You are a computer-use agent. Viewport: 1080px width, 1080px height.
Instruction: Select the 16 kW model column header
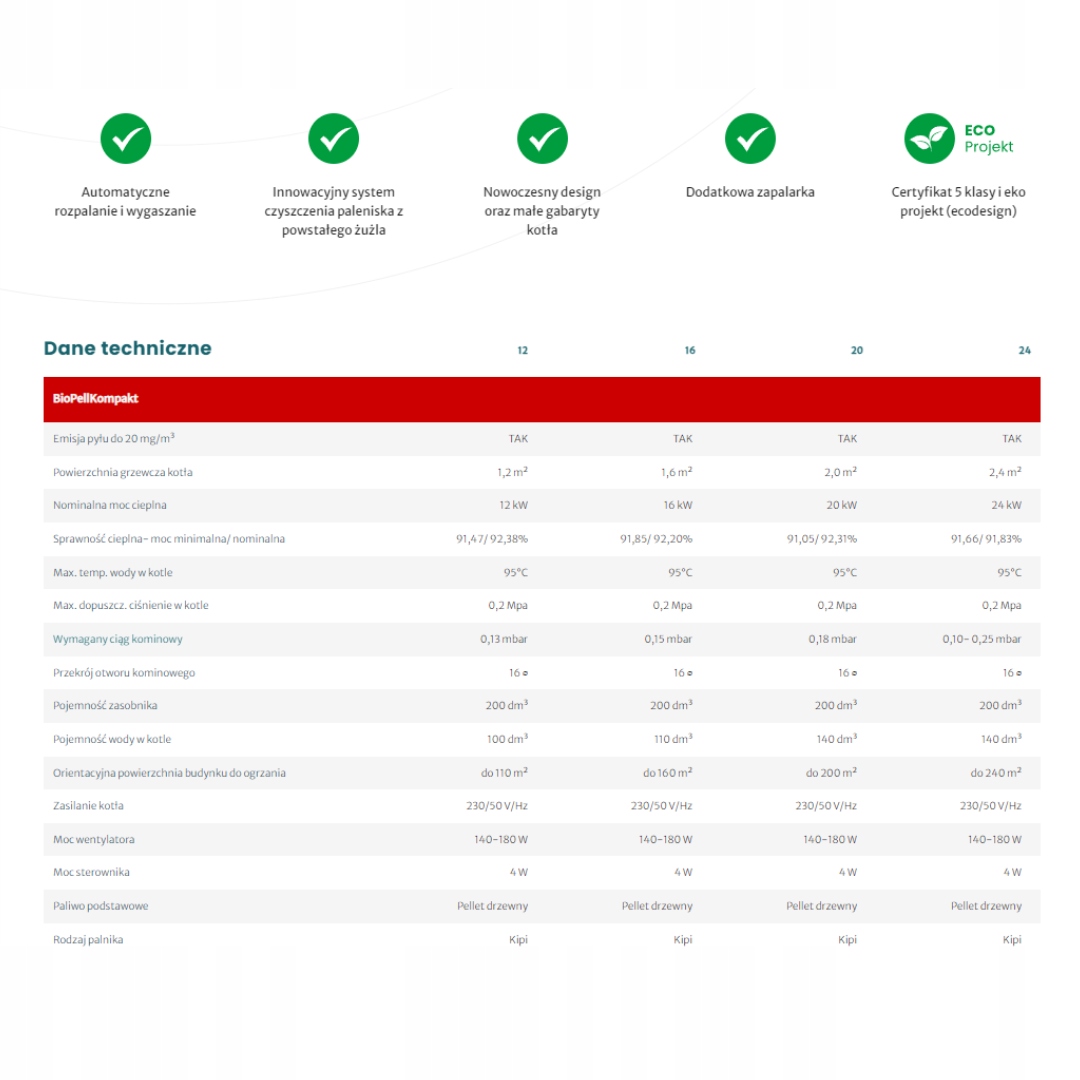click(x=689, y=351)
